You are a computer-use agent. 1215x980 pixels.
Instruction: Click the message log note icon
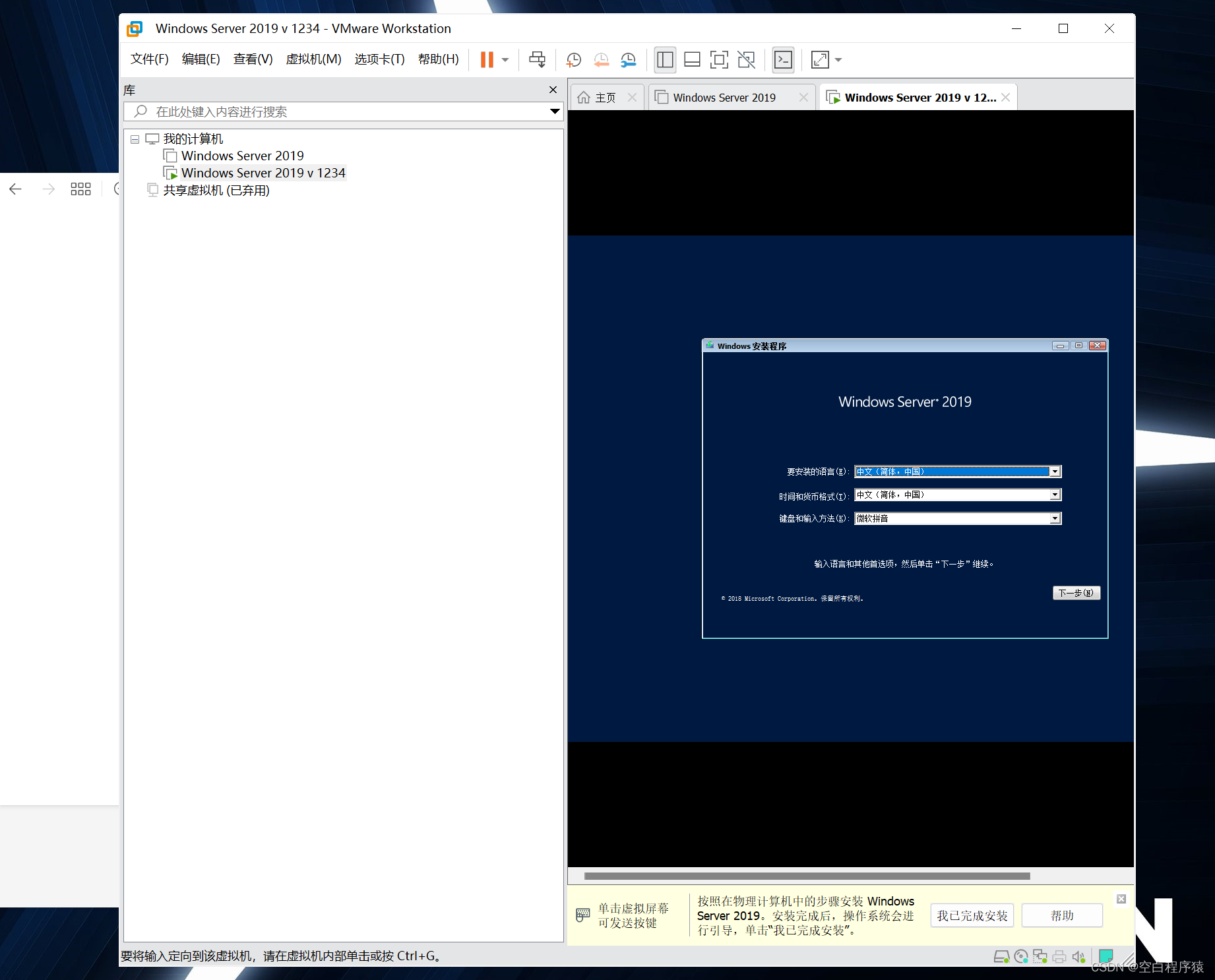tap(1106, 956)
